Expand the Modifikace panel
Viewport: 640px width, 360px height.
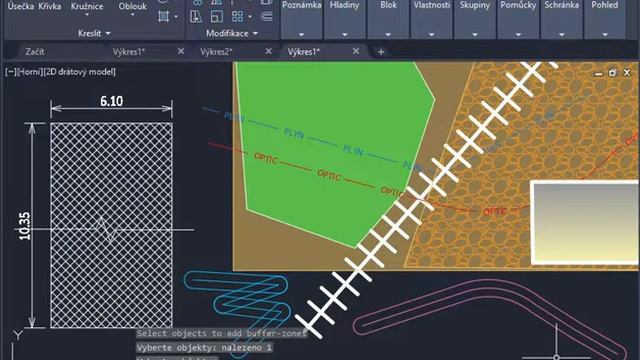tap(232, 33)
